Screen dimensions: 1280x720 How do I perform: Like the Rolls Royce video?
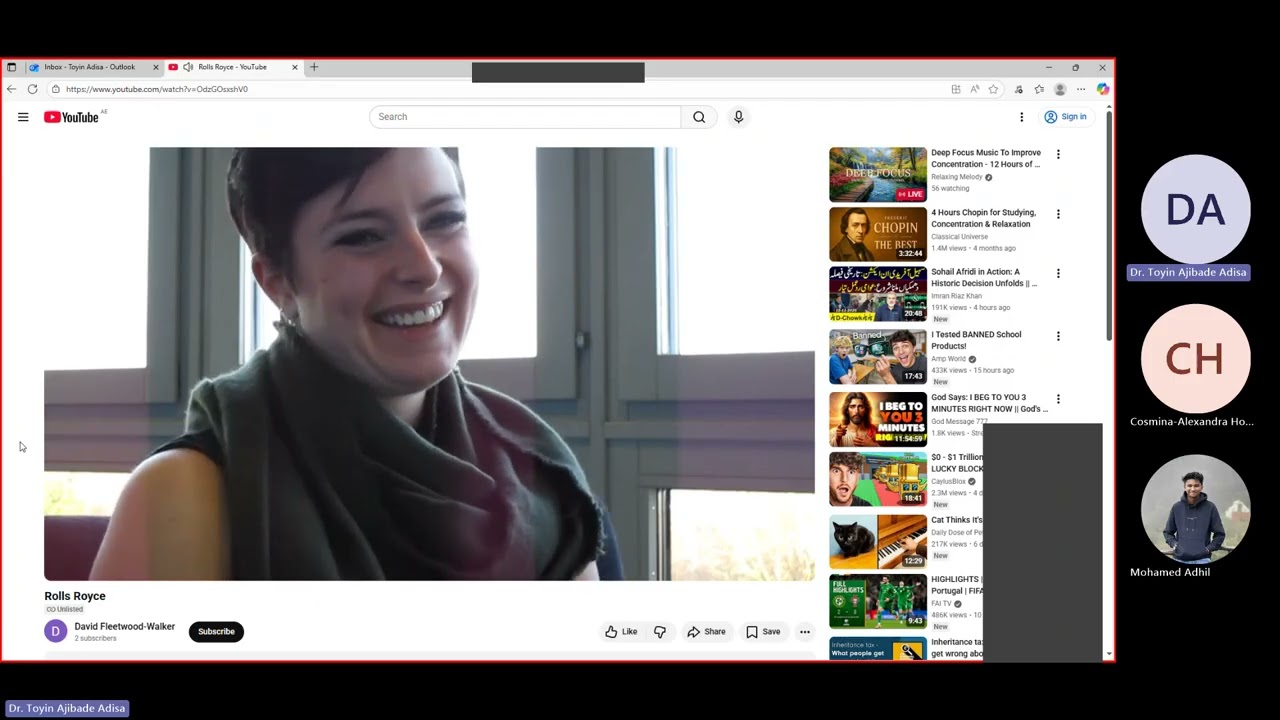[x=621, y=632]
